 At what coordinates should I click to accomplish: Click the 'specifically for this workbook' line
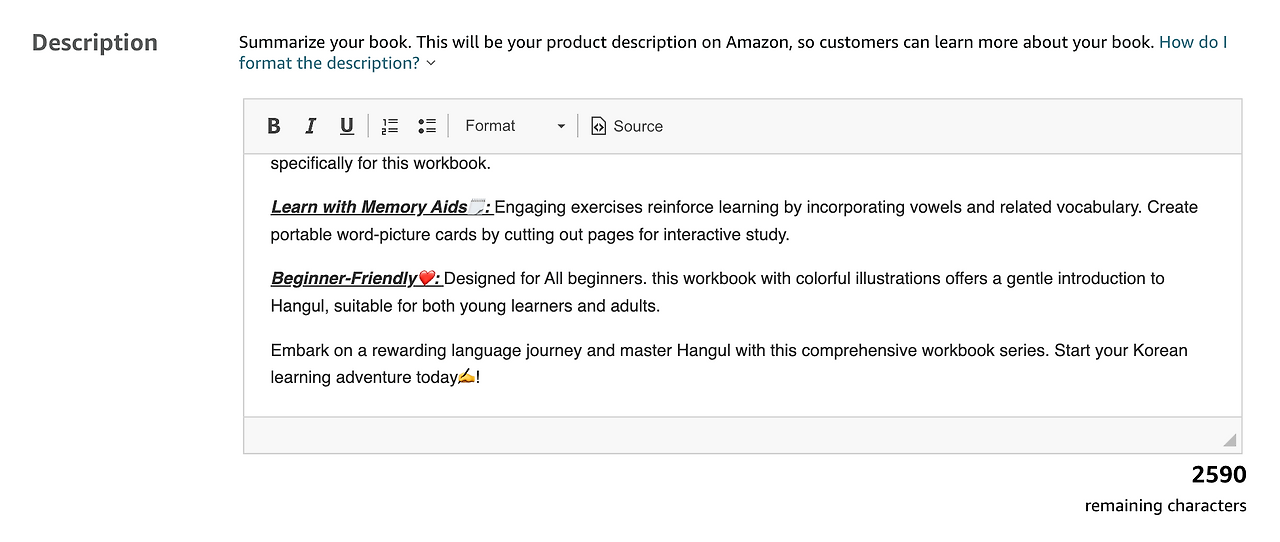380,163
